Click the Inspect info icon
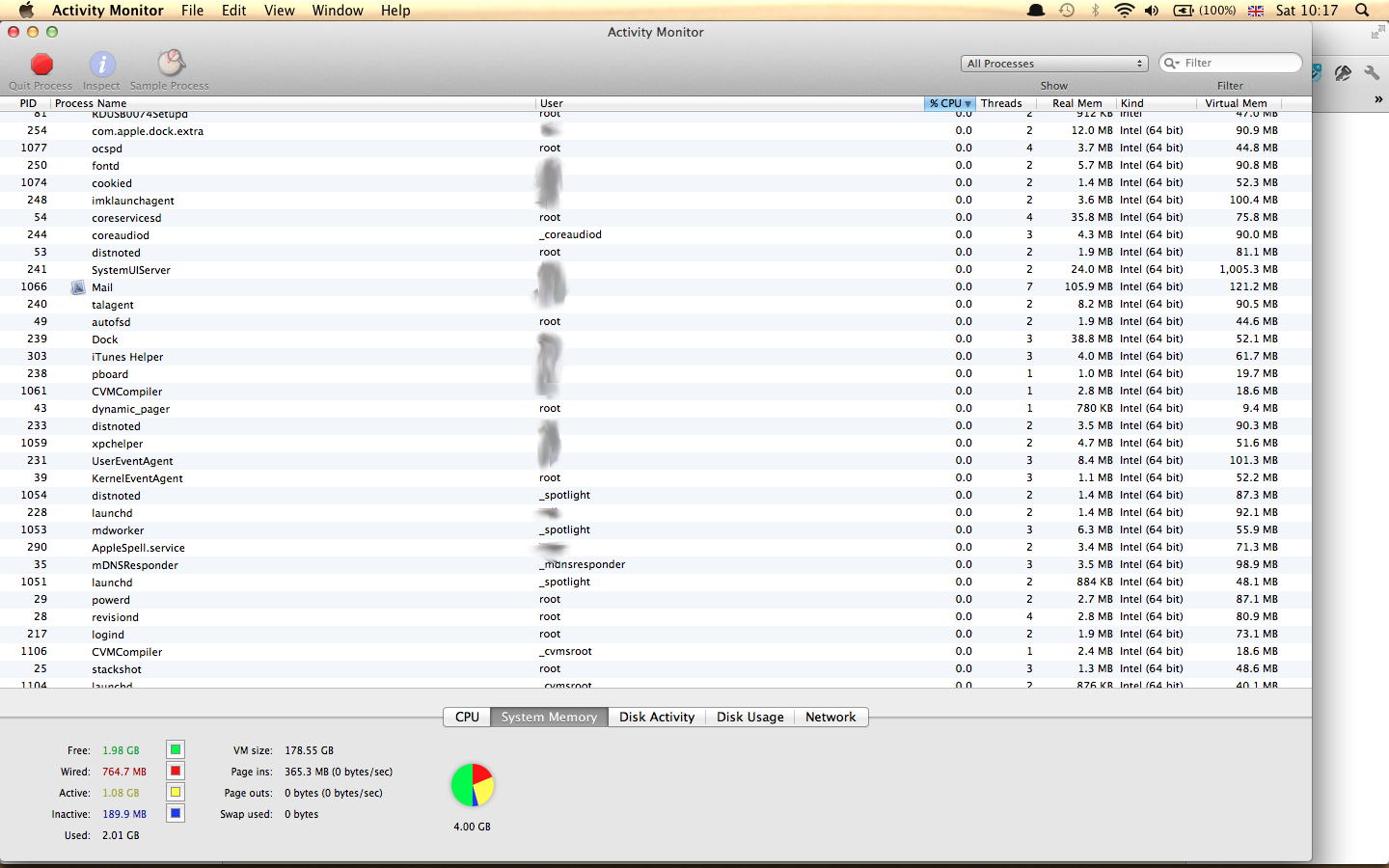The height and width of the screenshot is (868, 1389). pos(102,65)
